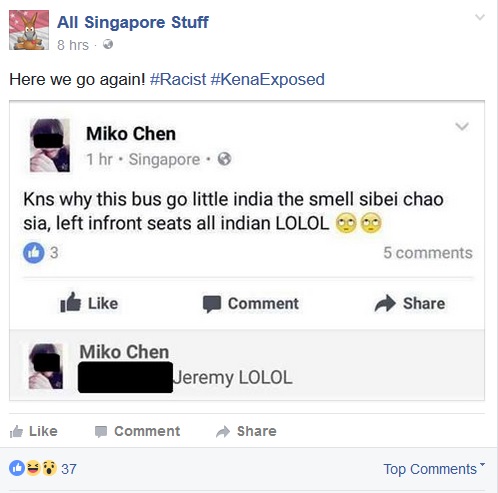Click the blue thumbs-up reaction with 3 likes
Viewport: 498px width, 493px height.
[34, 253]
